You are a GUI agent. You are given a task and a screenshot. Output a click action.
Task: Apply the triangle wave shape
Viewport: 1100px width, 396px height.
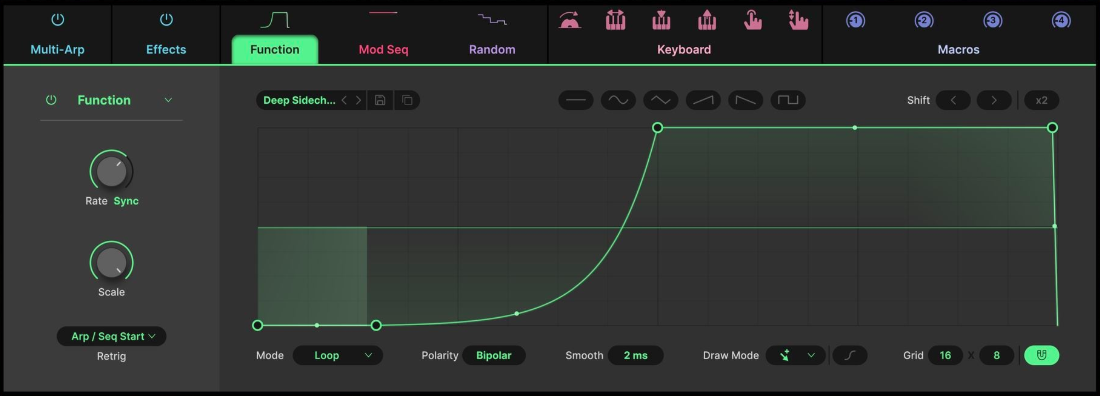pos(661,100)
